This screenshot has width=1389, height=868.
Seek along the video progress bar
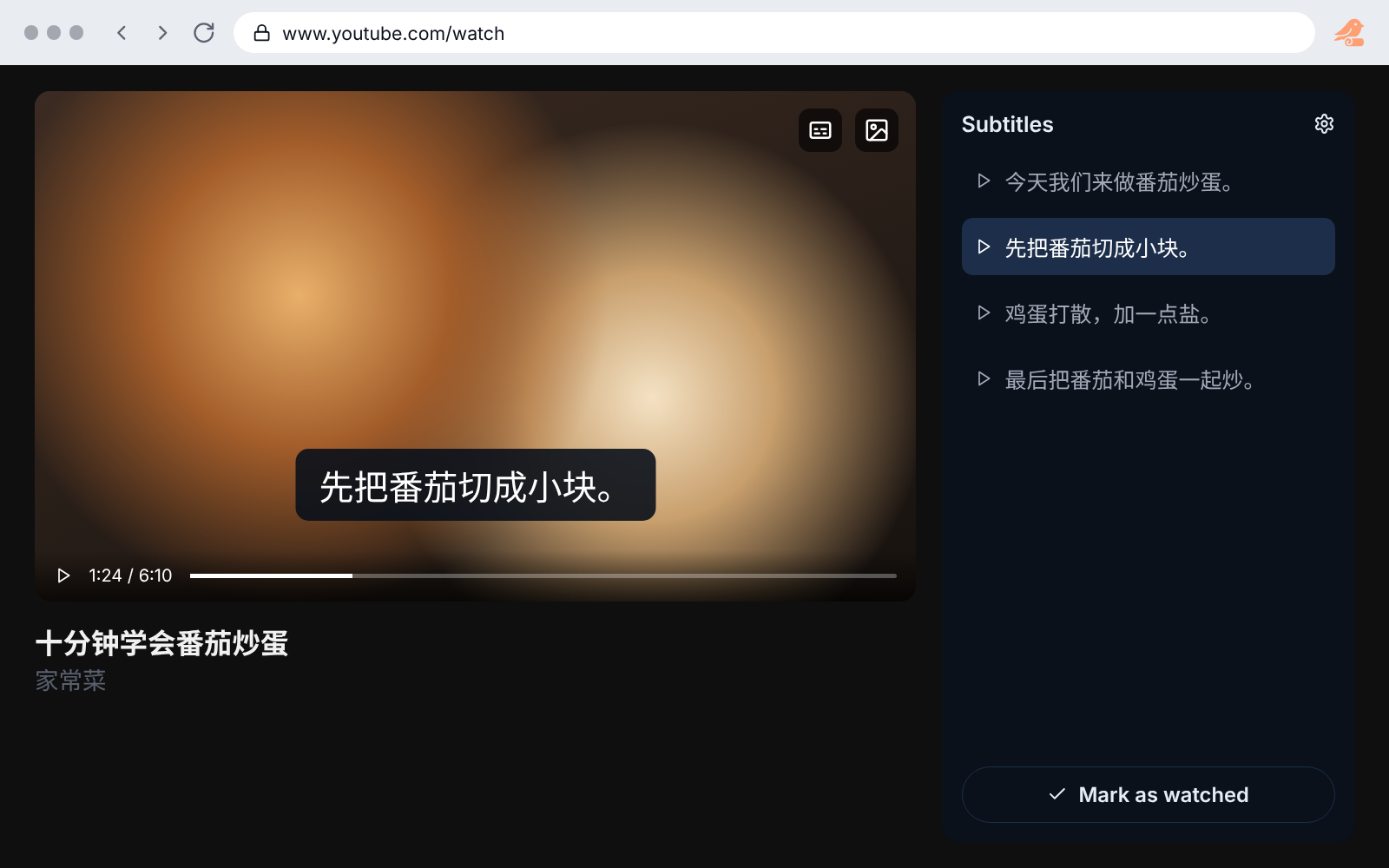click(x=543, y=575)
